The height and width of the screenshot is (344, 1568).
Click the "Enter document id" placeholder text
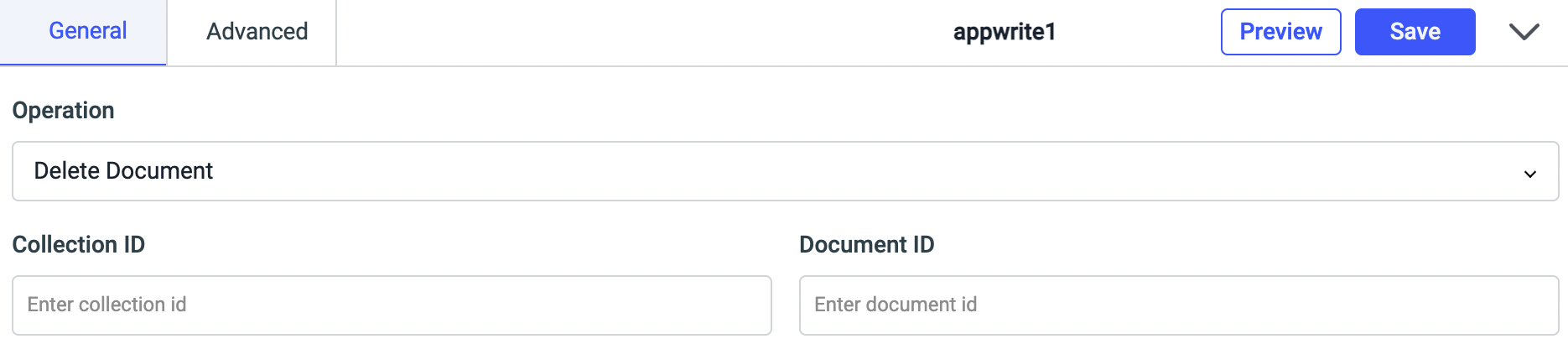coord(895,305)
